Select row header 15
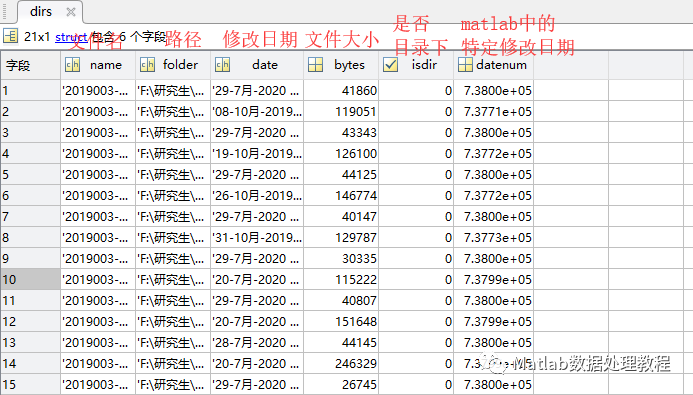 click(30, 384)
